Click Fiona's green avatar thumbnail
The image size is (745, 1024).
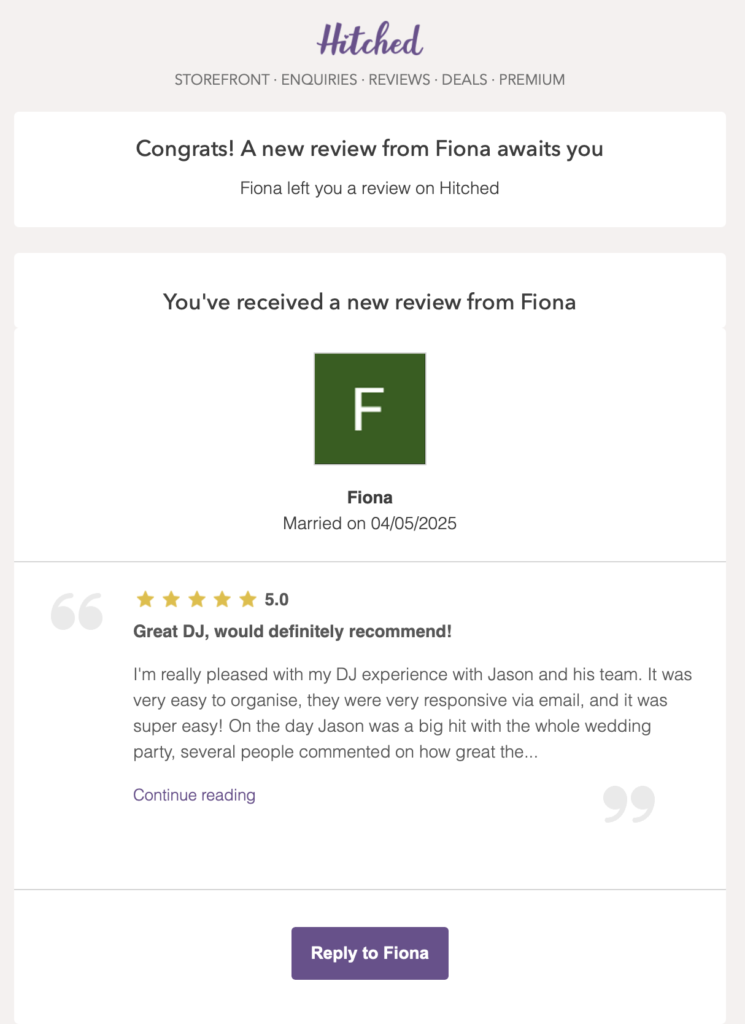370,408
